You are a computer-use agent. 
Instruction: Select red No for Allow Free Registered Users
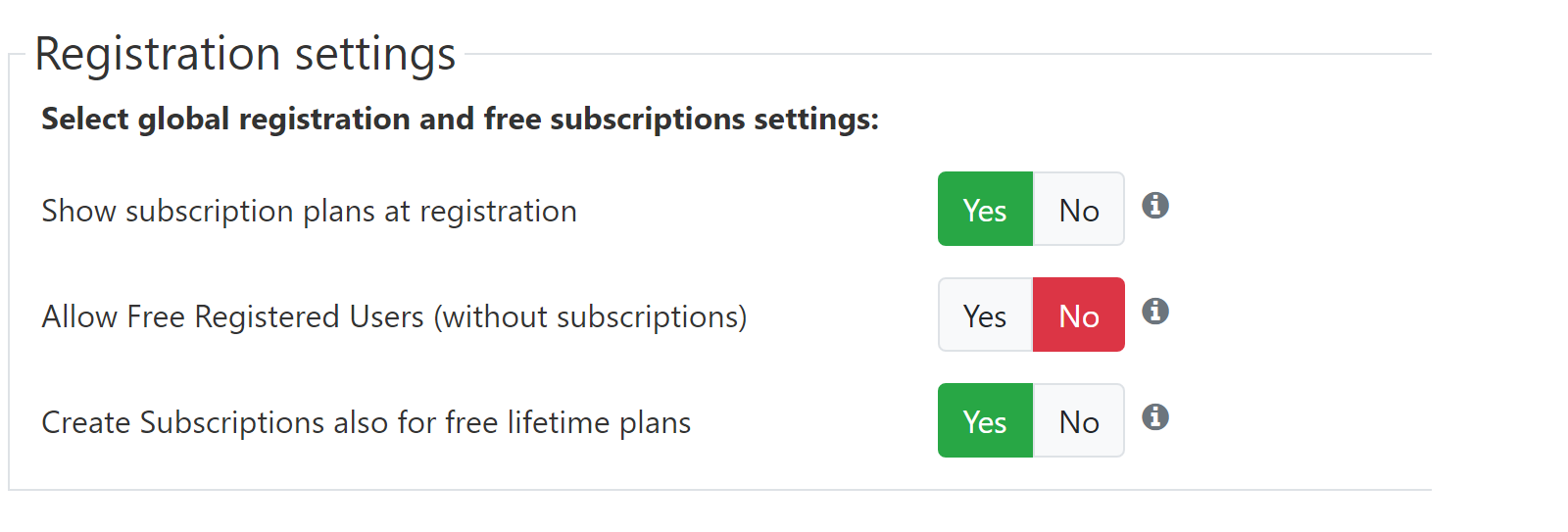pyautogui.click(x=1079, y=314)
